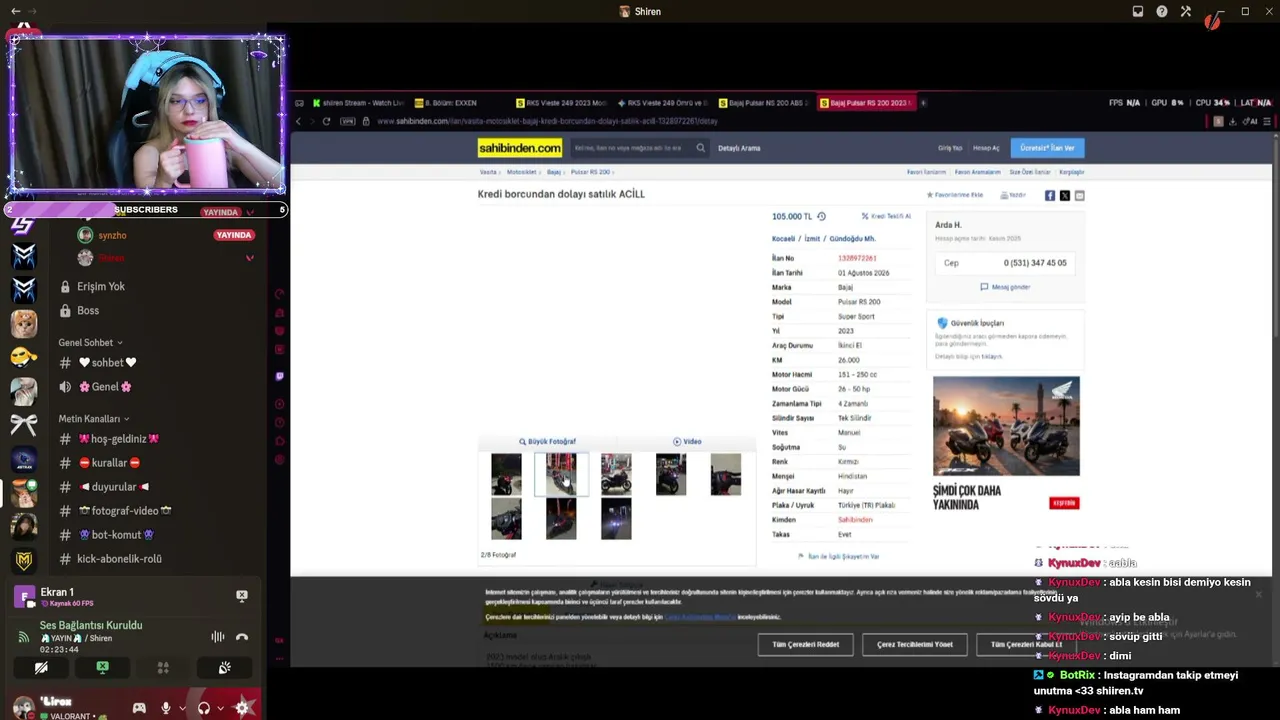This screenshot has height=720, width=1280.
Task: Click the 'Hesap Aç' sign-up link
Action: pos(986,148)
